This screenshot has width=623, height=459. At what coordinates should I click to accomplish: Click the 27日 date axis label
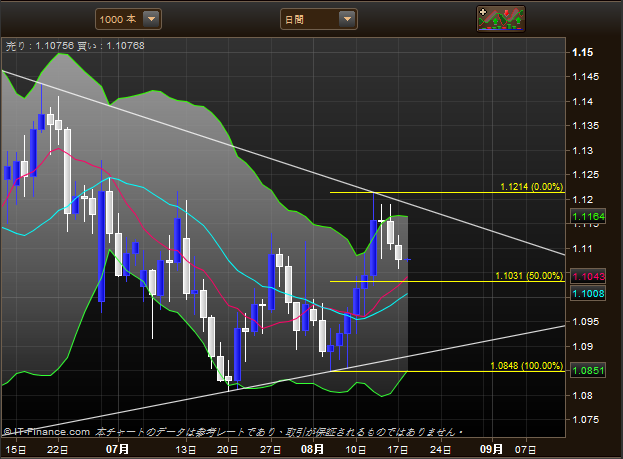(271, 450)
